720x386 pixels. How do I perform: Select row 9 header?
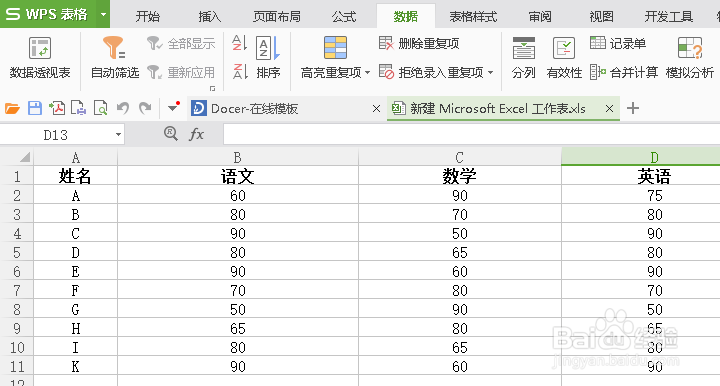(x=17, y=329)
